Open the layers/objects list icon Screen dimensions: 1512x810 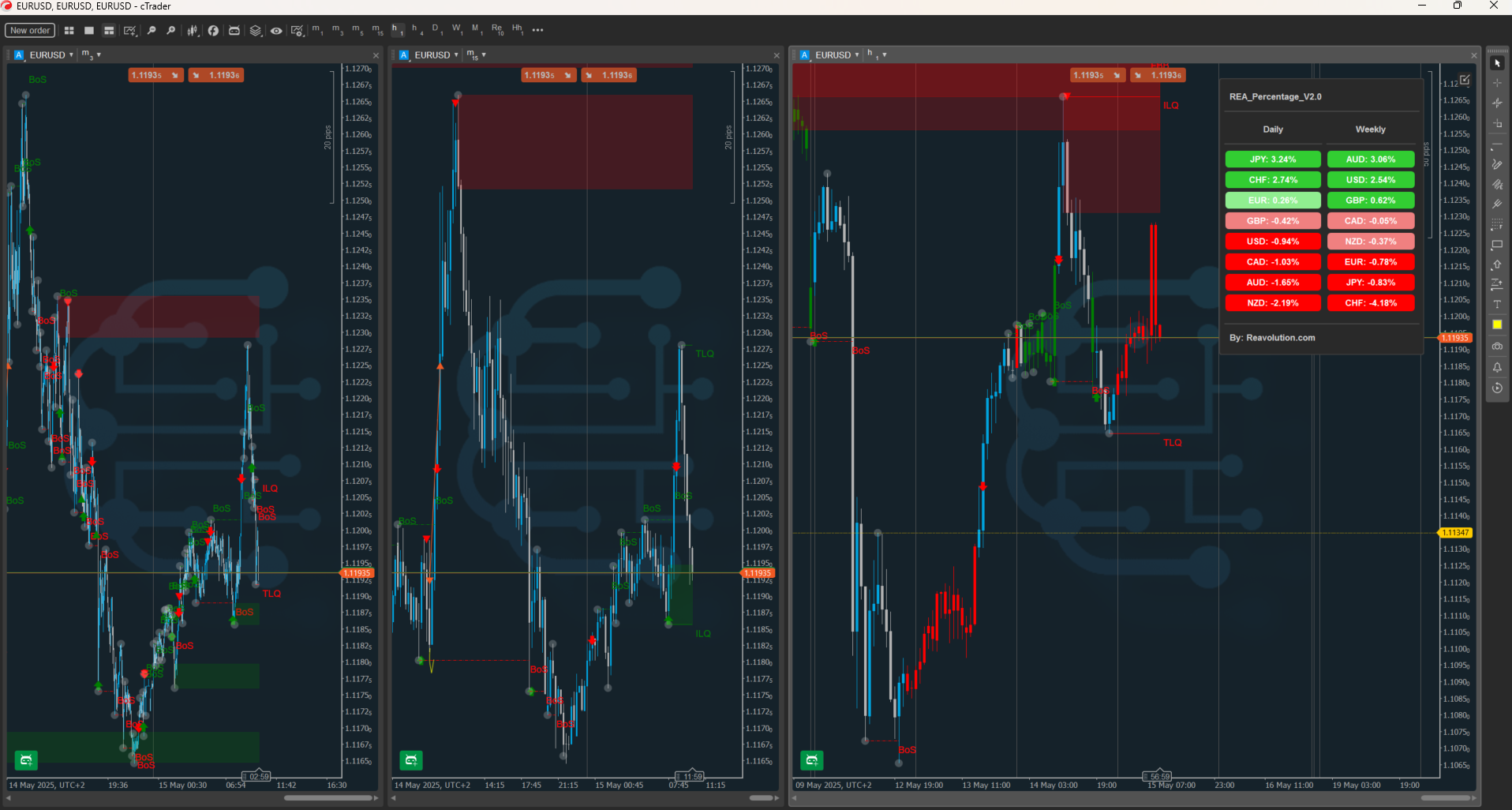256,31
